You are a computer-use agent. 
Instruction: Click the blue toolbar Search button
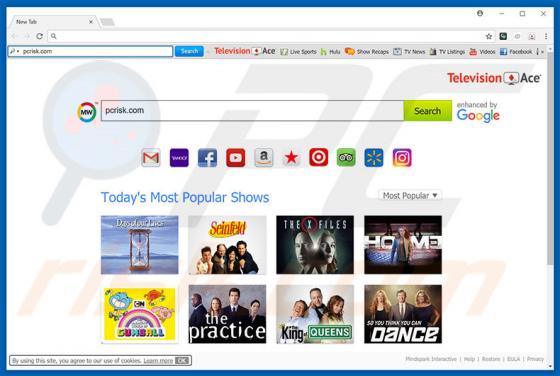coord(189,51)
